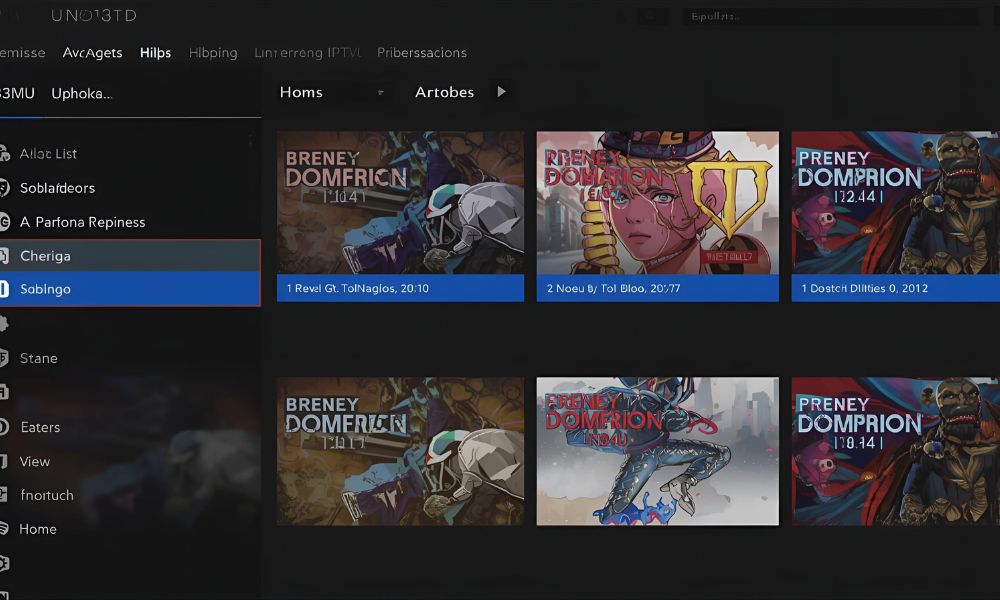Image resolution: width=1000 pixels, height=600 pixels.
Task: Open the Priberssacions menu item
Action: (421, 53)
